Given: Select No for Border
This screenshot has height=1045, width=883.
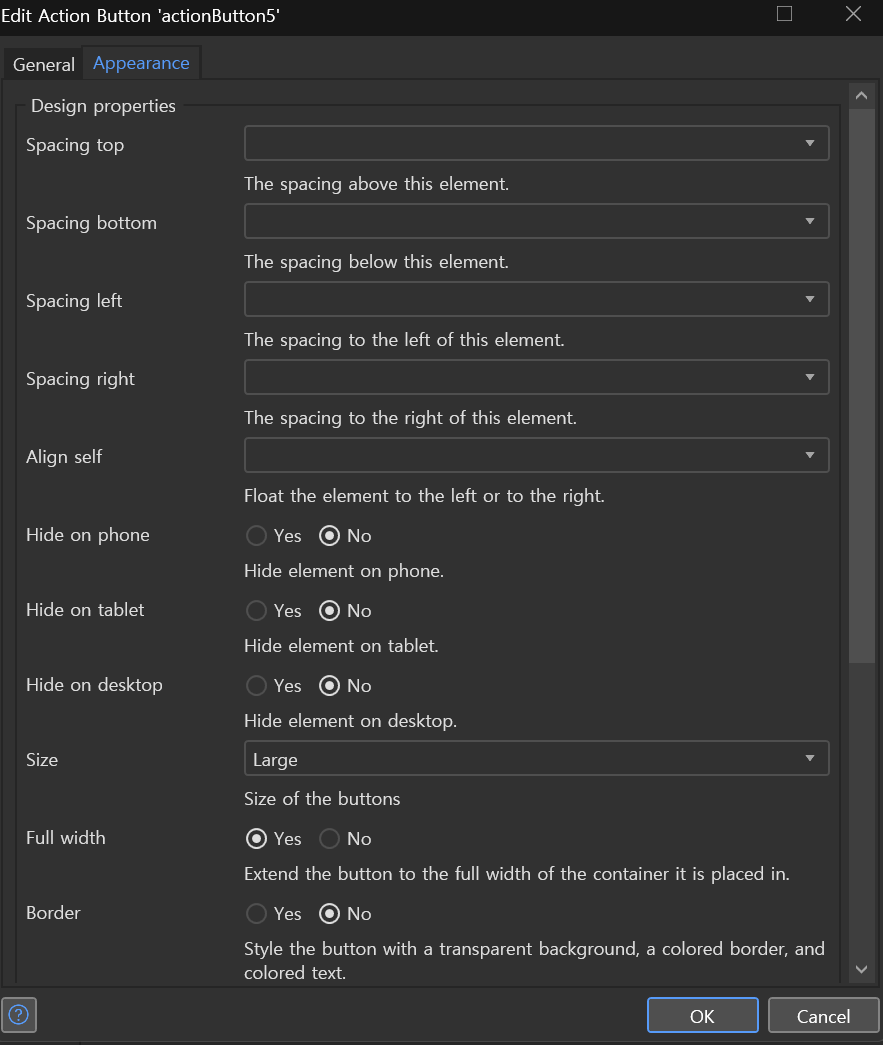Looking at the screenshot, I should [x=330, y=914].
